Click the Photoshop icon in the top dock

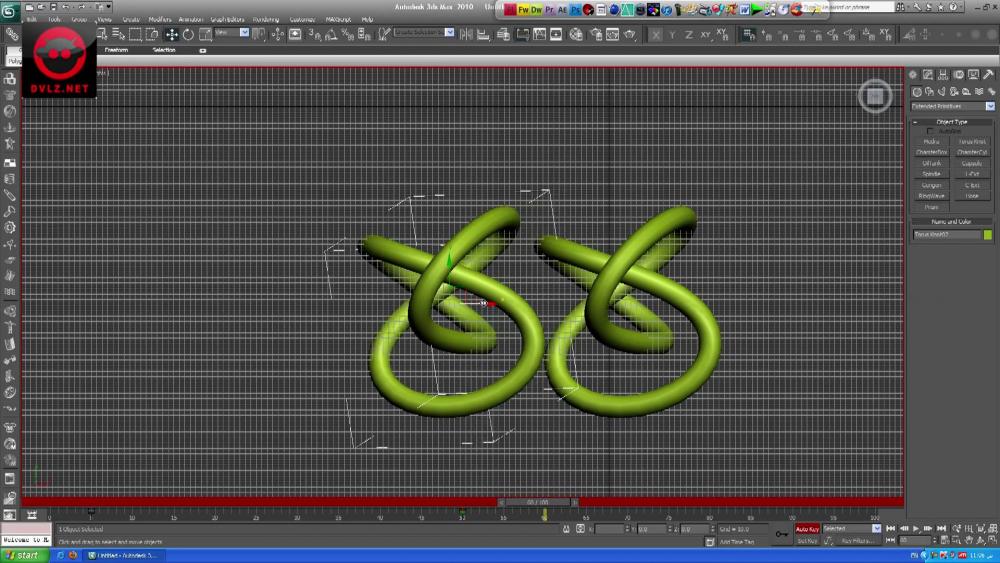click(x=575, y=9)
